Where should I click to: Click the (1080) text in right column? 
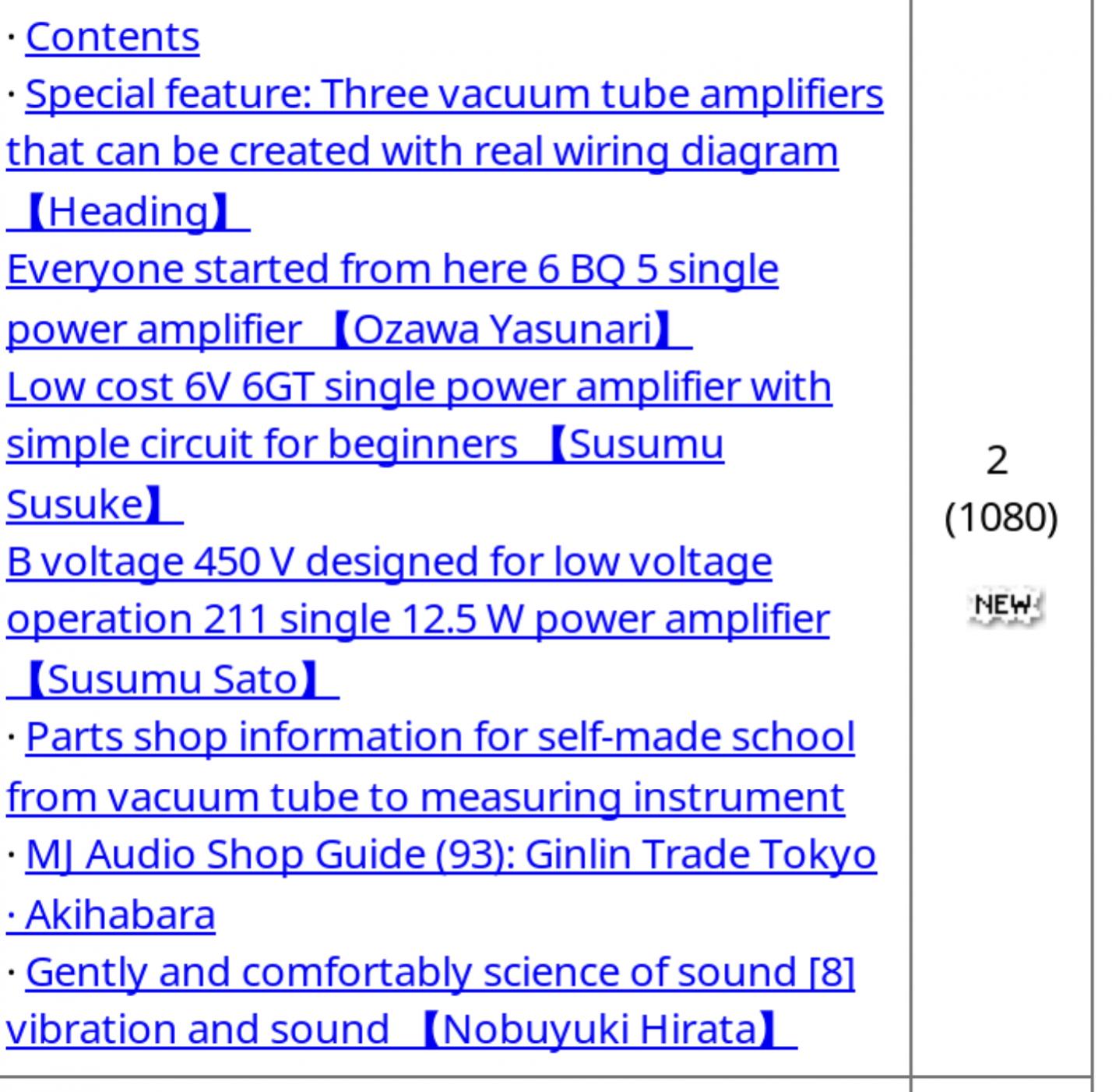(x=1001, y=518)
